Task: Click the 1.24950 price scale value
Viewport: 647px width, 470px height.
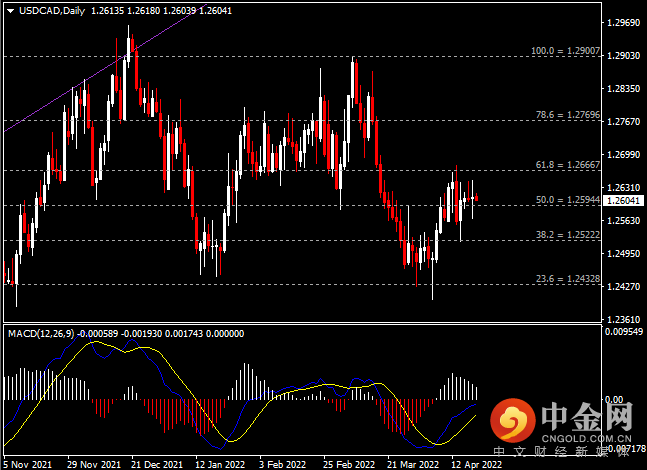Action: (x=623, y=253)
